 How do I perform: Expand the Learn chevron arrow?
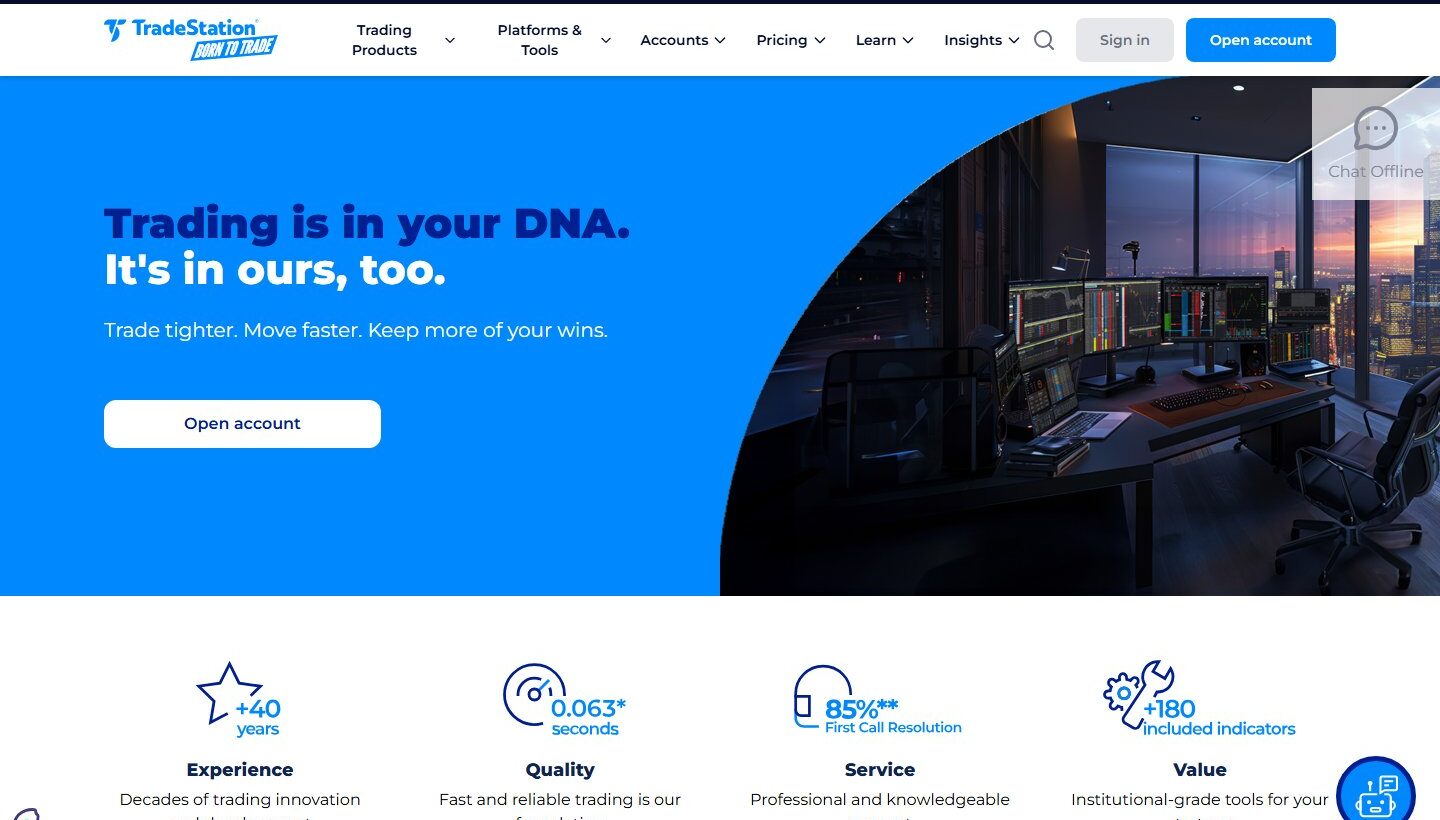point(908,40)
